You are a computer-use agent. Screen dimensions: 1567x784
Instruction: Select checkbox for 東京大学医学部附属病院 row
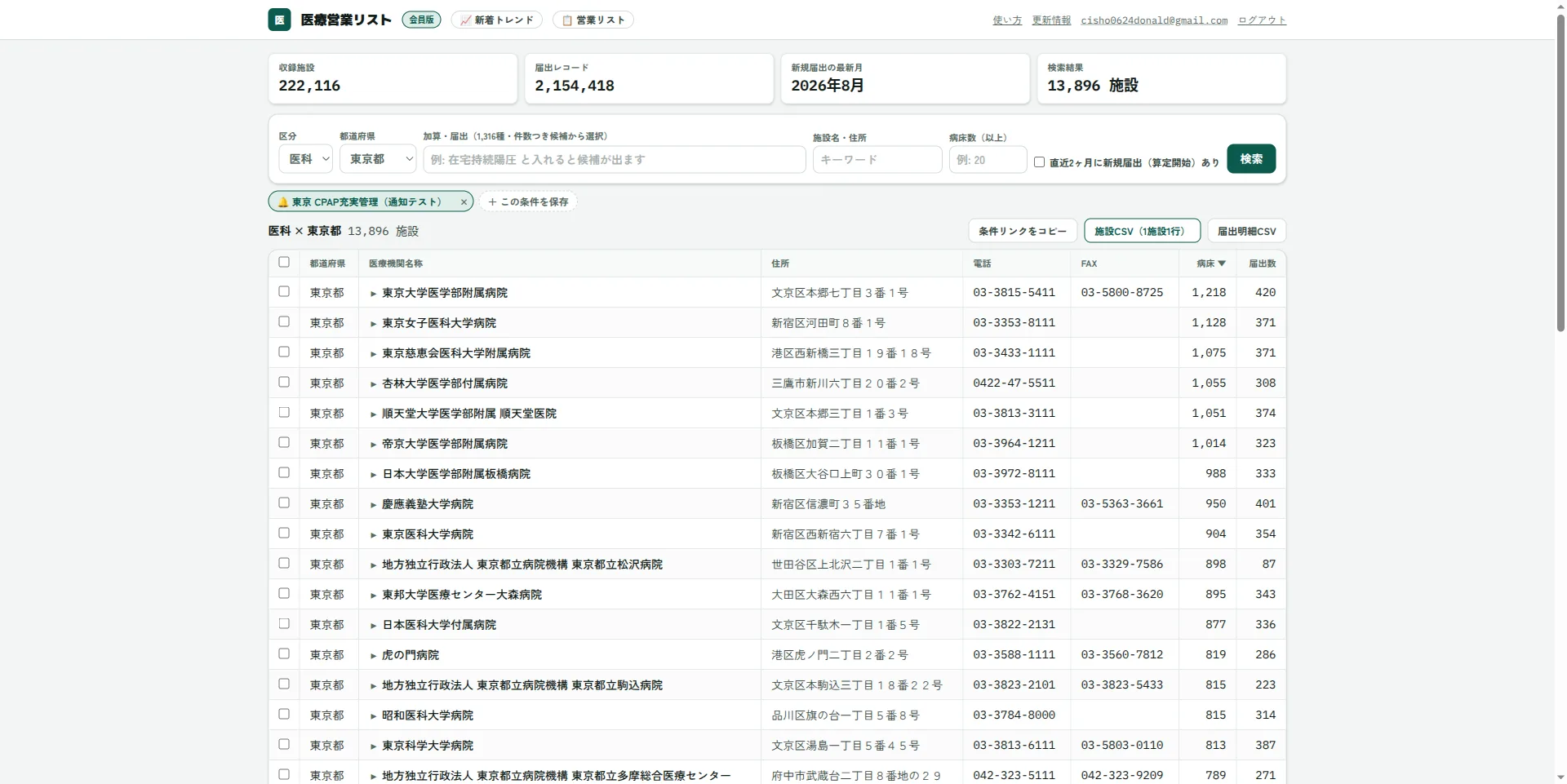tap(284, 291)
